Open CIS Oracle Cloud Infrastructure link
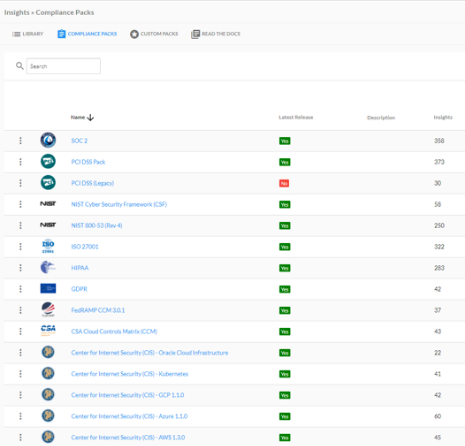This screenshot has width=465, height=446. point(150,353)
